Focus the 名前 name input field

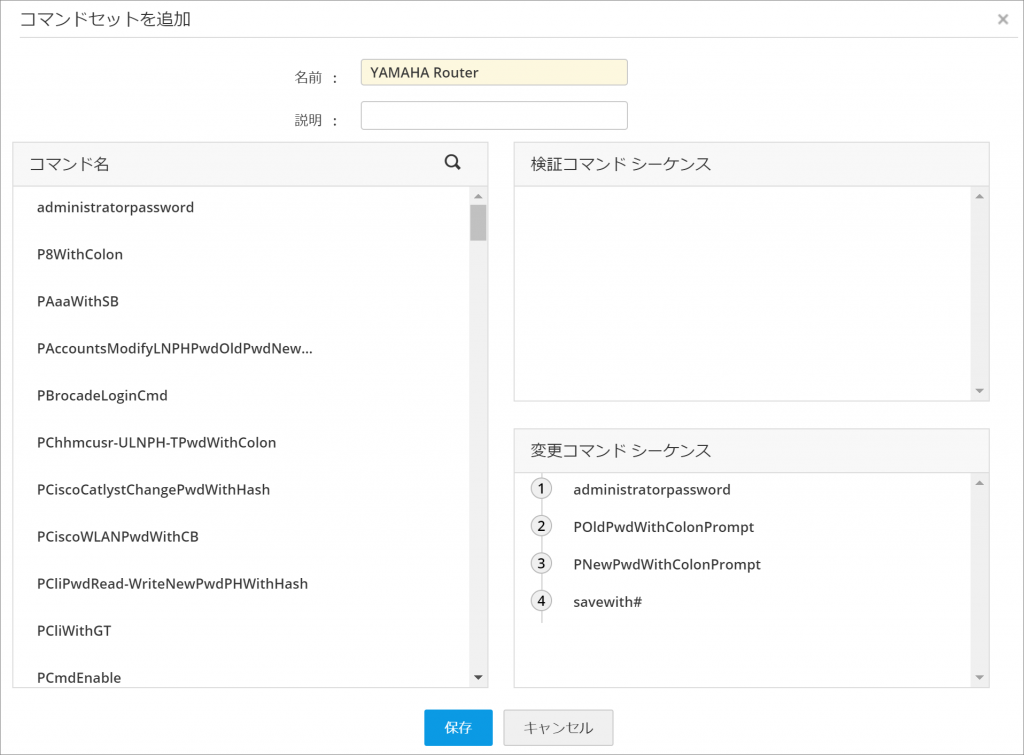[494, 73]
